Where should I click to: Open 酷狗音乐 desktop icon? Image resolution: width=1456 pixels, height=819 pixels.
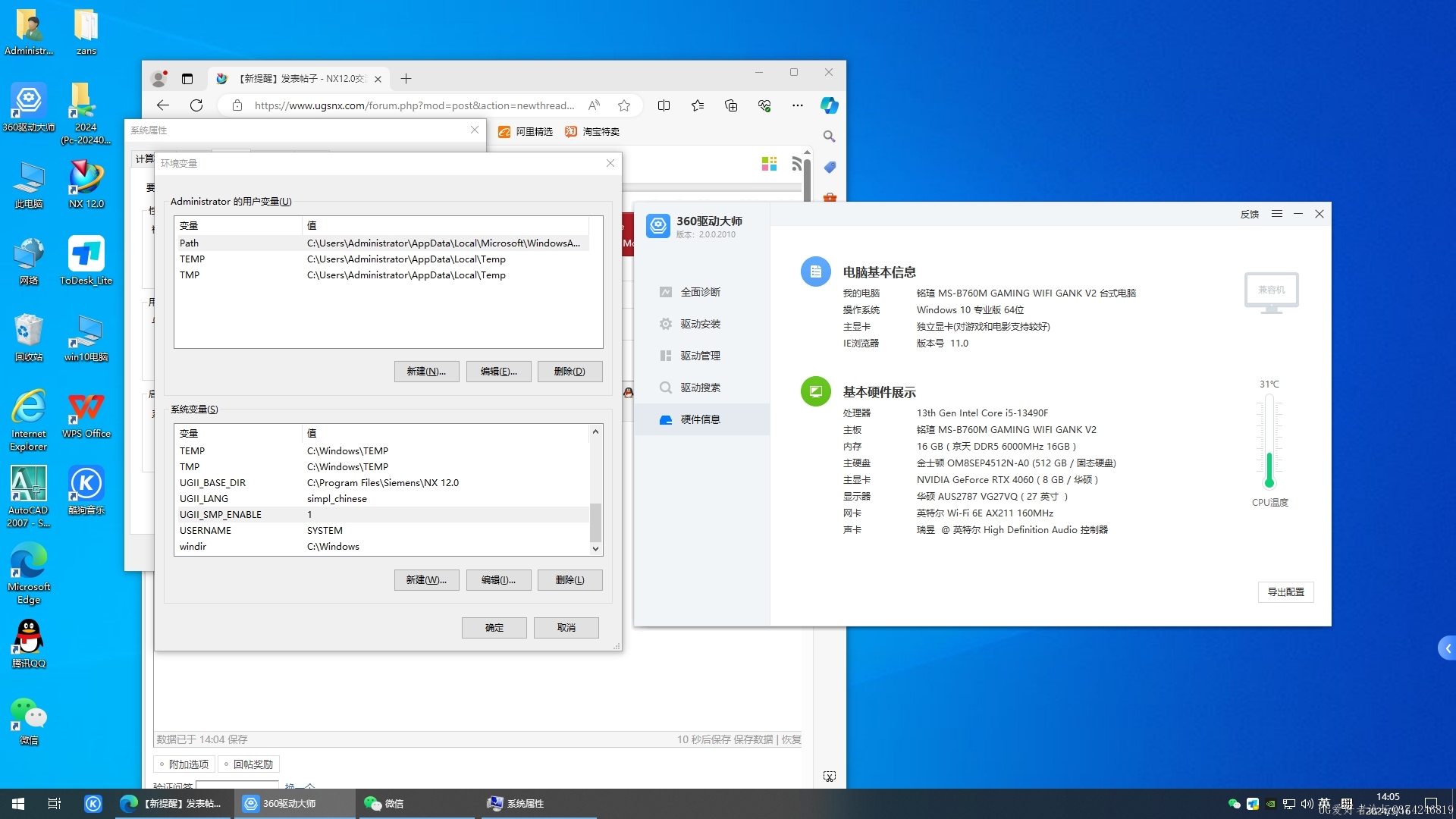(x=86, y=491)
